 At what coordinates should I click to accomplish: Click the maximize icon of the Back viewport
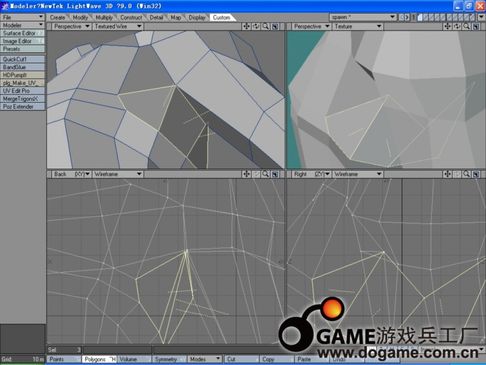275,174
